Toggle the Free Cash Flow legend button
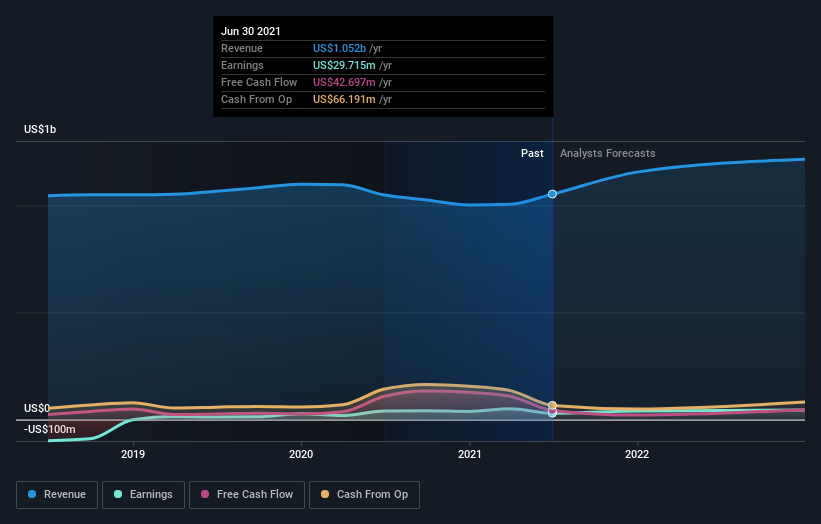 point(247,495)
